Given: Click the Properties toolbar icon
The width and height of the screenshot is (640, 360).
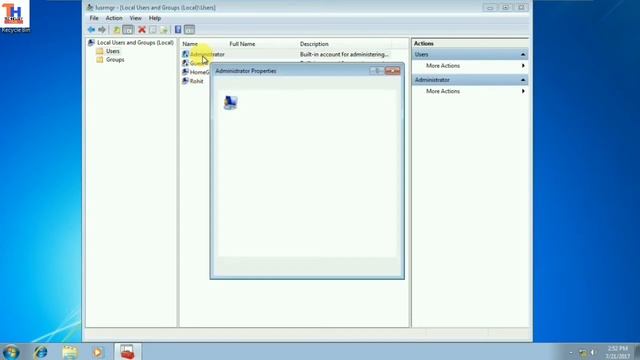Looking at the screenshot, I should [x=153, y=30].
